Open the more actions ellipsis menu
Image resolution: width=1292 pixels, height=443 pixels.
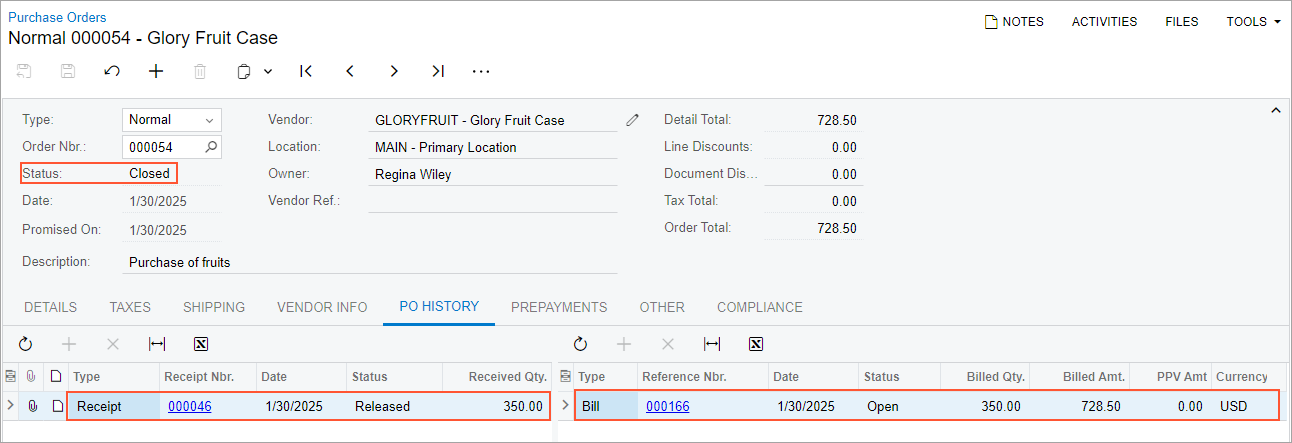[481, 71]
